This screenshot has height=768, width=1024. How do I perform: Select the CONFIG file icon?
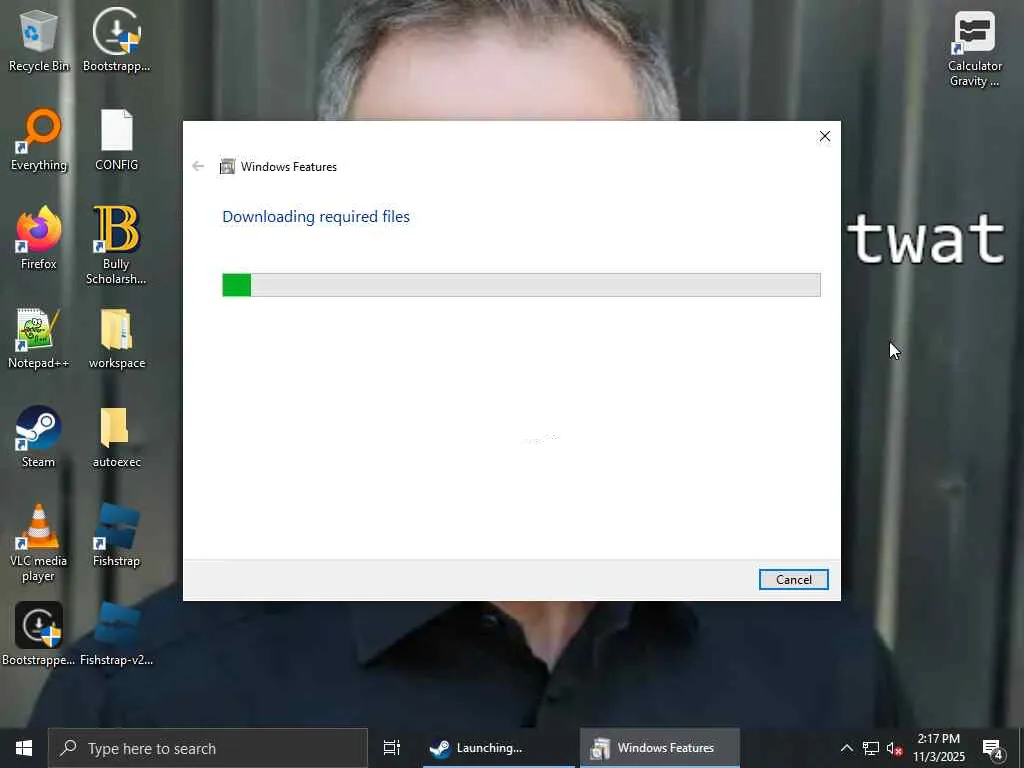point(116,140)
